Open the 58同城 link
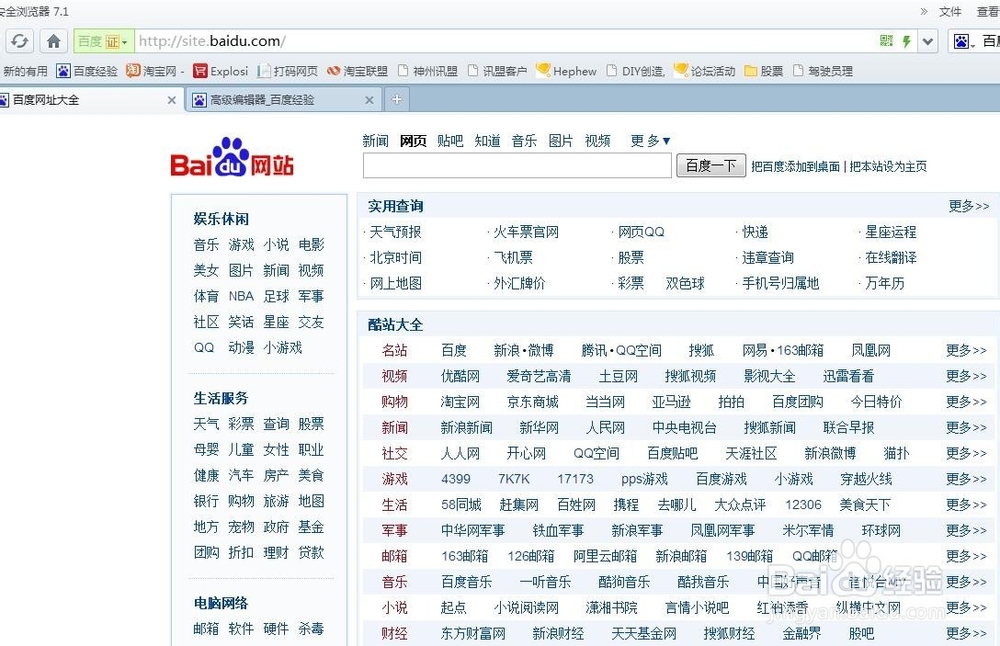1000x646 pixels. tap(461, 505)
